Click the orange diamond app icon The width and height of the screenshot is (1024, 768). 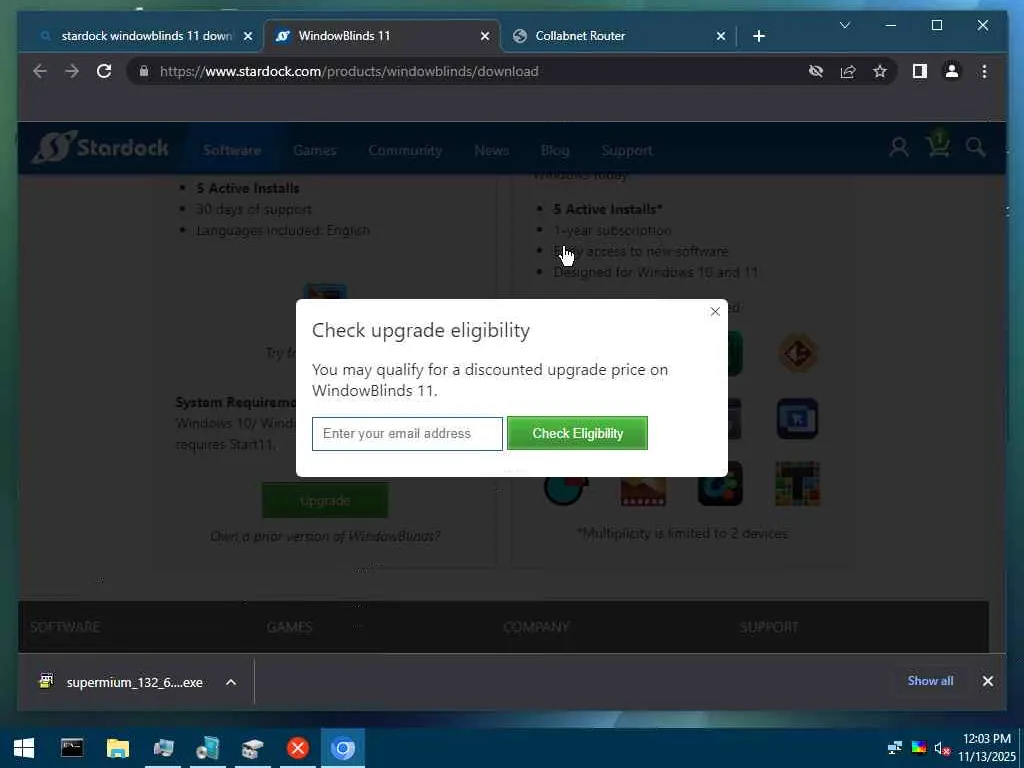point(797,354)
